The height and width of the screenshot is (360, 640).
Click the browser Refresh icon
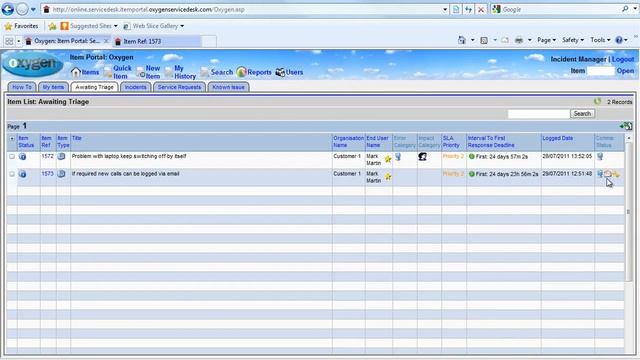468,9
